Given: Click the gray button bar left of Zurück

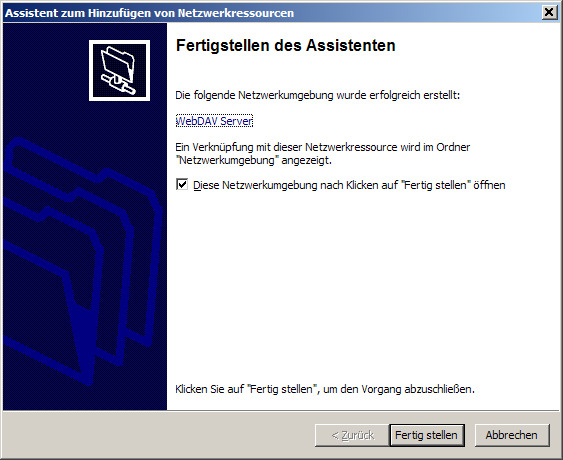Looking at the screenshot, I should 158,435.
